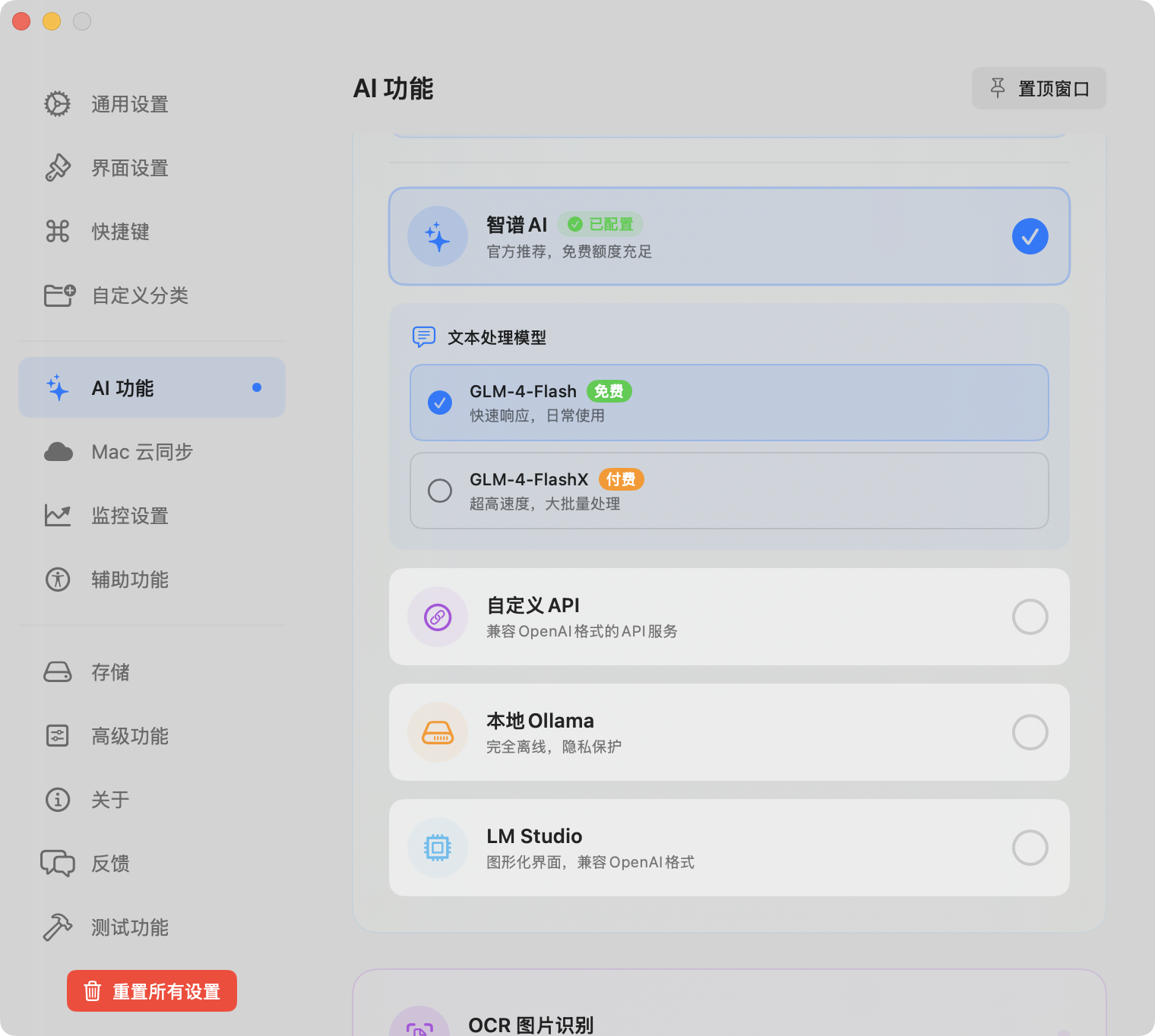The width and height of the screenshot is (1155, 1036).
Task: Click the 置顶窗口 pin button
Action: tap(1039, 87)
